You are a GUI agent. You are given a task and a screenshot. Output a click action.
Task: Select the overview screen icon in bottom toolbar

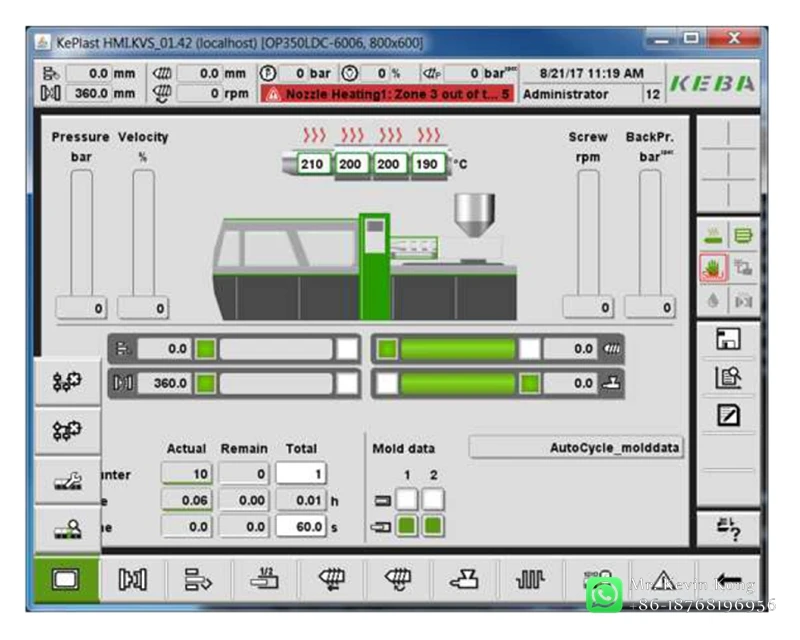click(67, 580)
